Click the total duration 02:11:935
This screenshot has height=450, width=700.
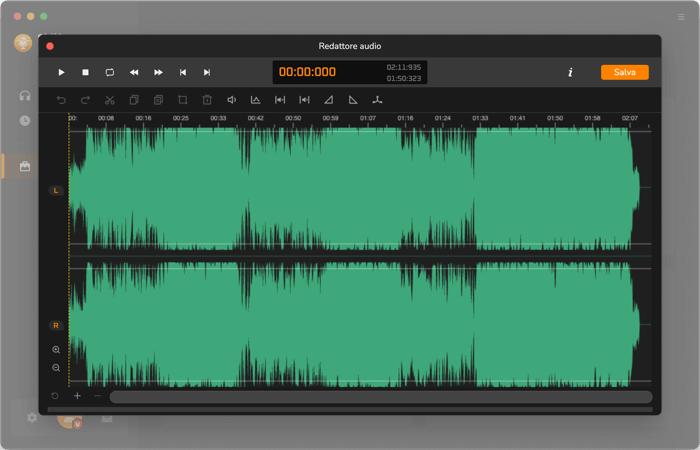pyautogui.click(x=404, y=67)
